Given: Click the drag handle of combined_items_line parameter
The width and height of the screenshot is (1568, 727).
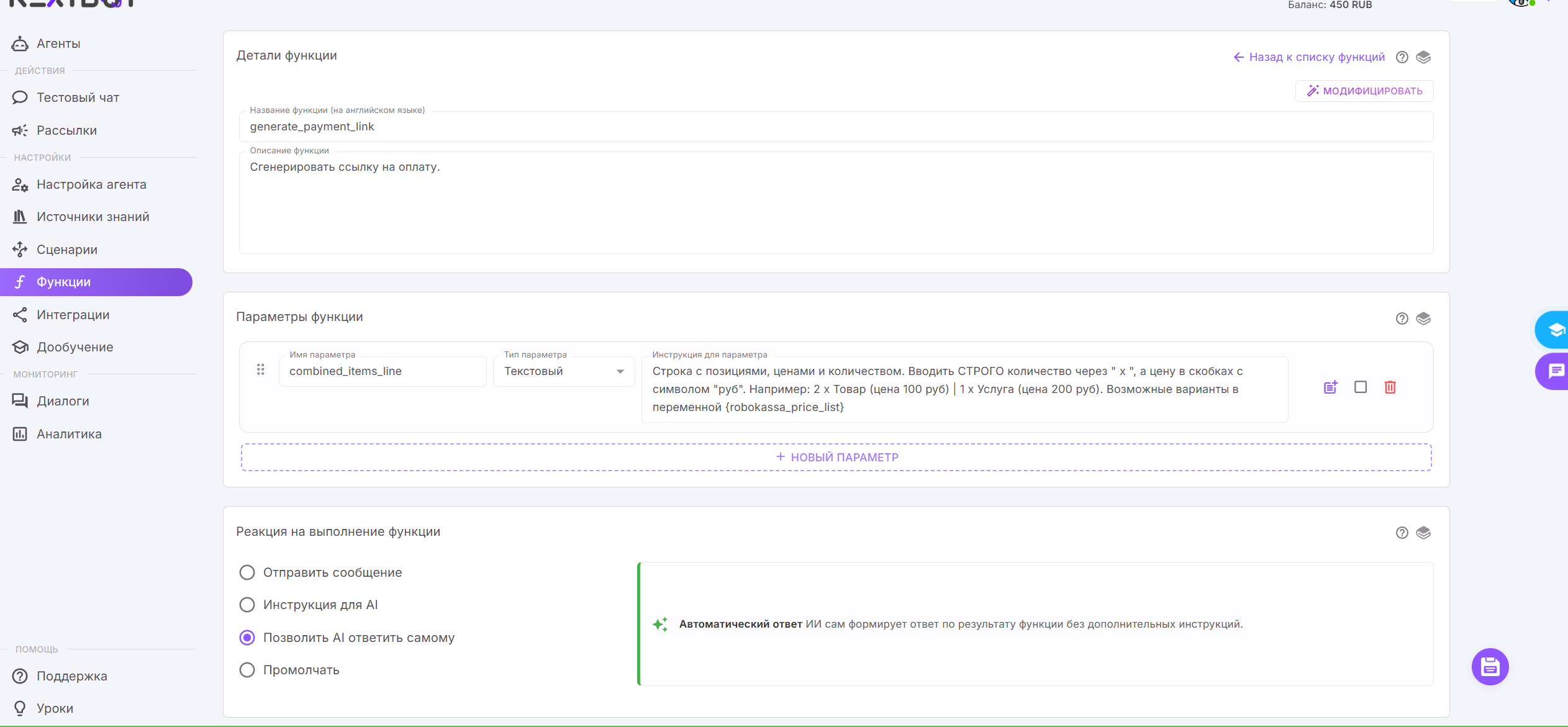Looking at the screenshot, I should [x=261, y=370].
